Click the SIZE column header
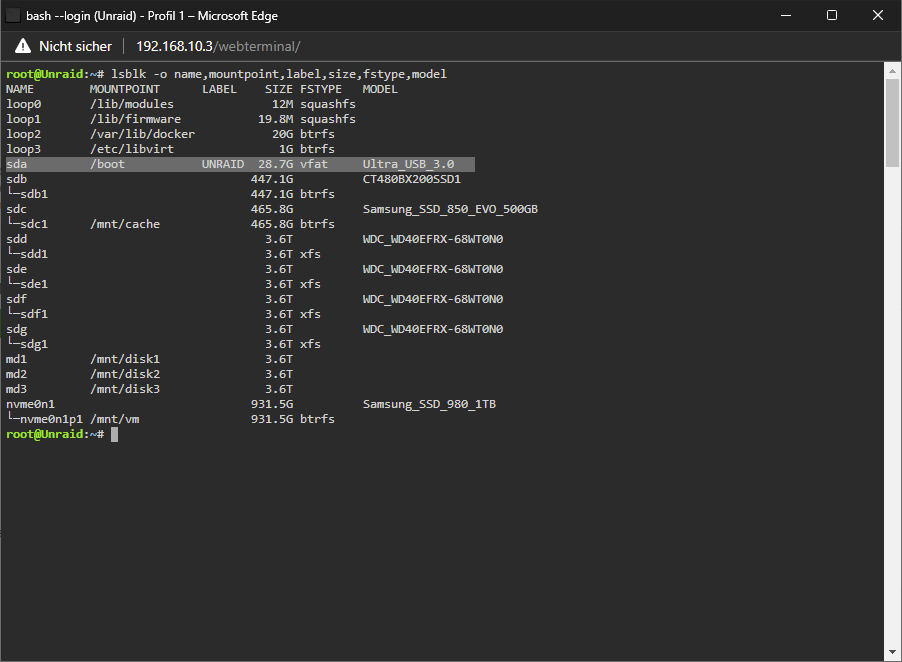 [279, 89]
